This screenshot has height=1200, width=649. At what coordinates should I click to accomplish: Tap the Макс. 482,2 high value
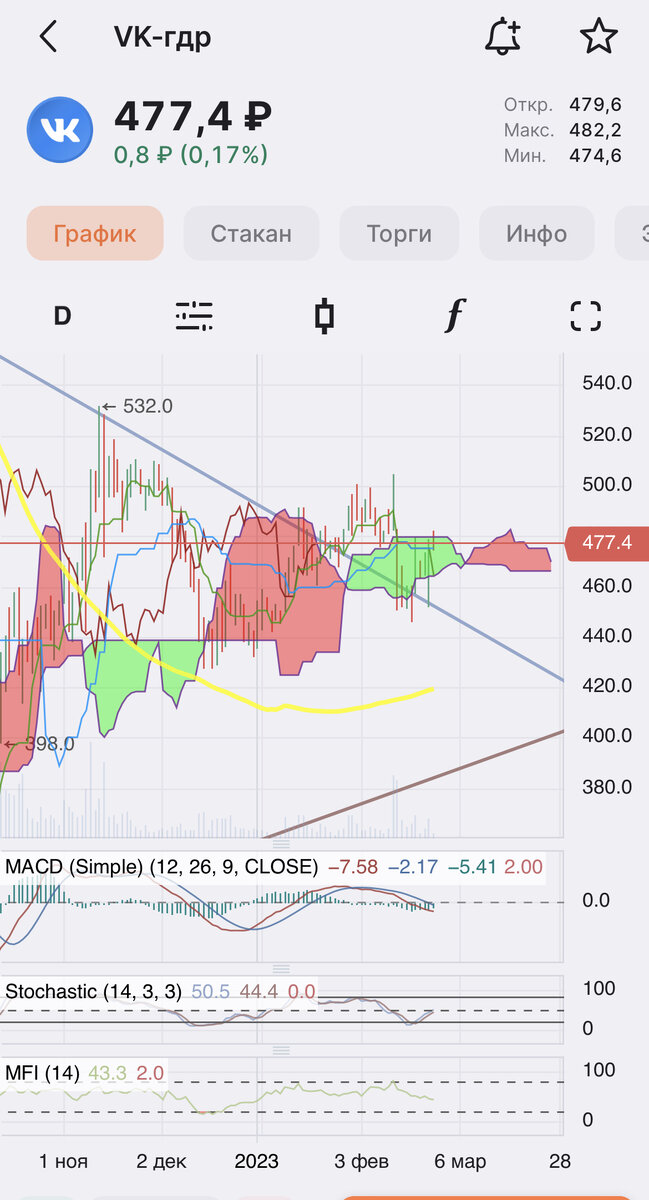point(562,130)
